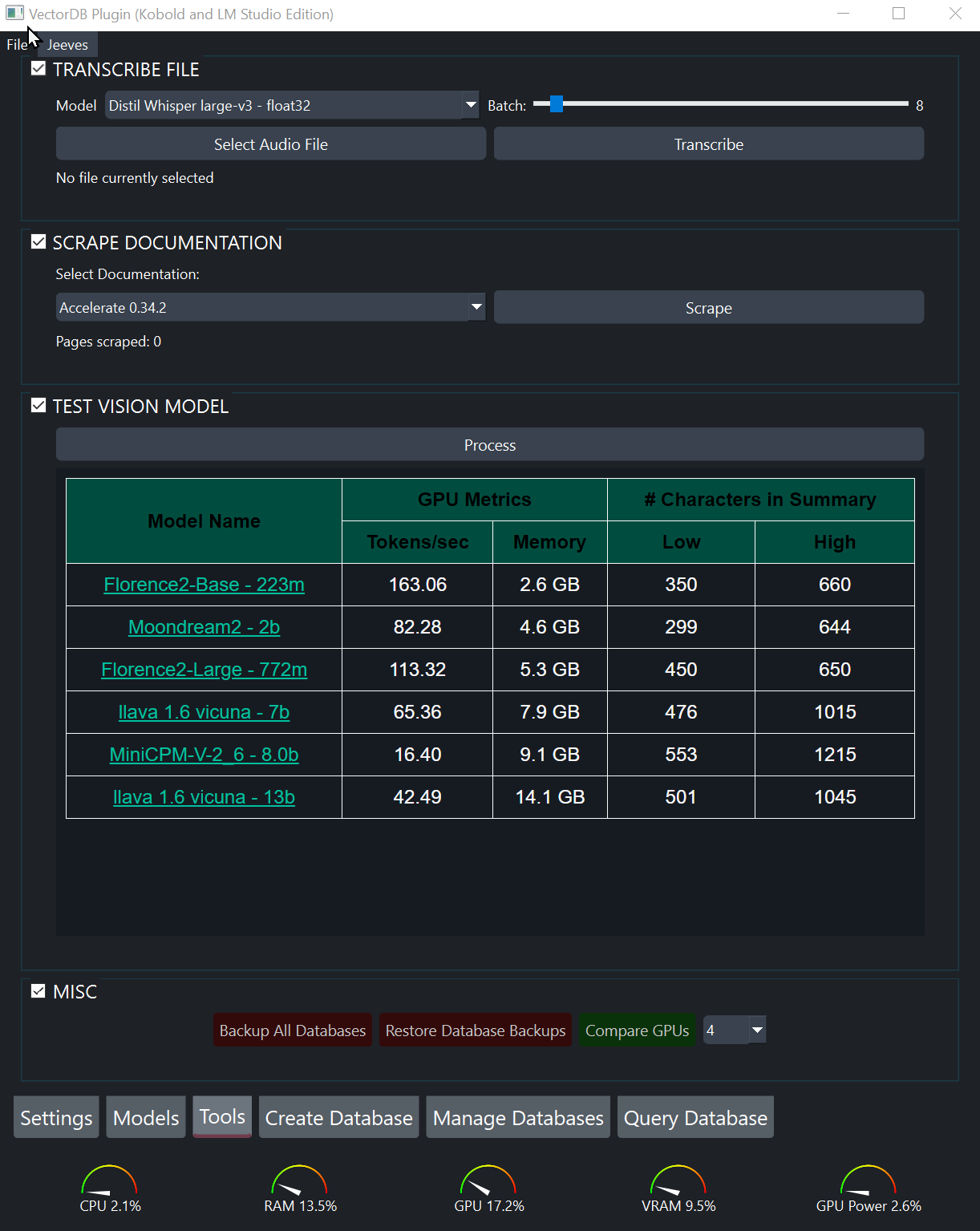Collapse the MISC section checkbox
This screenshot has width=980, height=1231.
tap(38, 991)
